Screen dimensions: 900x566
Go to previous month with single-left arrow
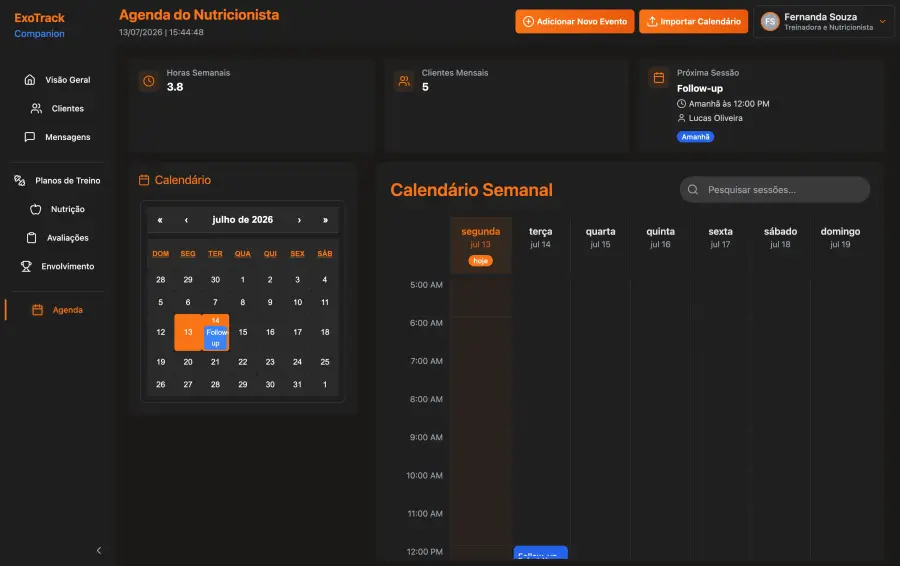(x=186, y=220)
